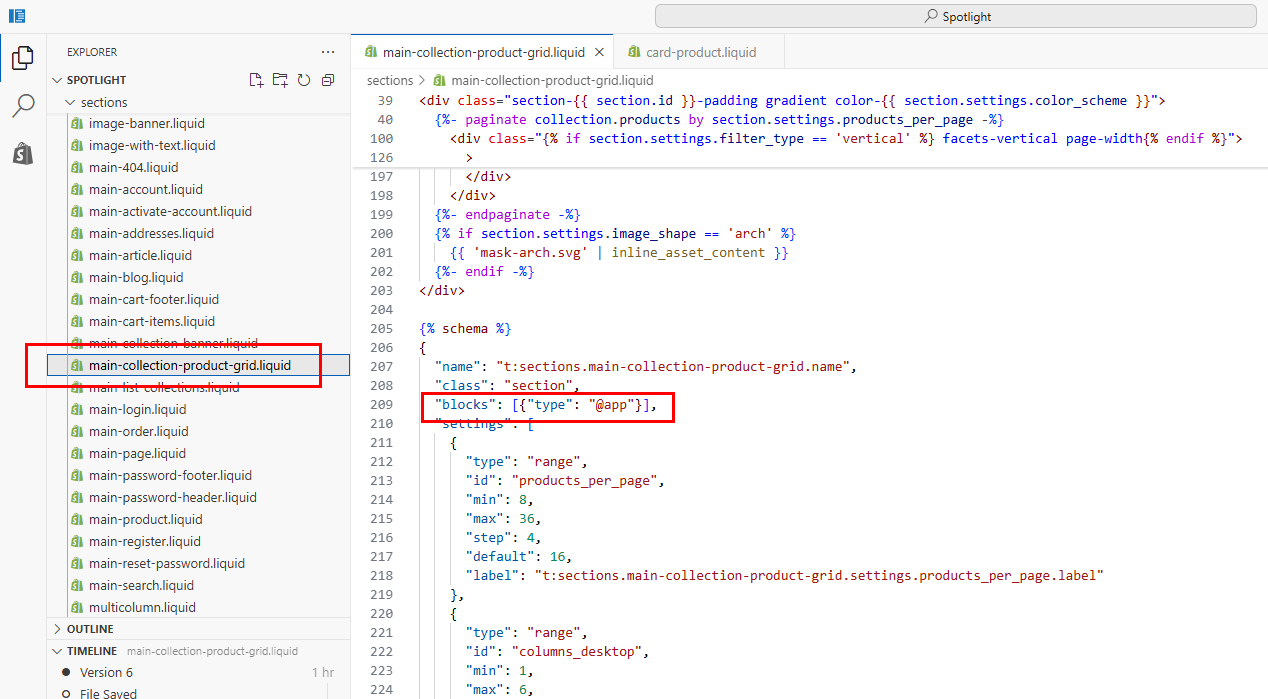Select Version 6 timeline entry
1268x699 pixels.
click(x=106, y=672)
